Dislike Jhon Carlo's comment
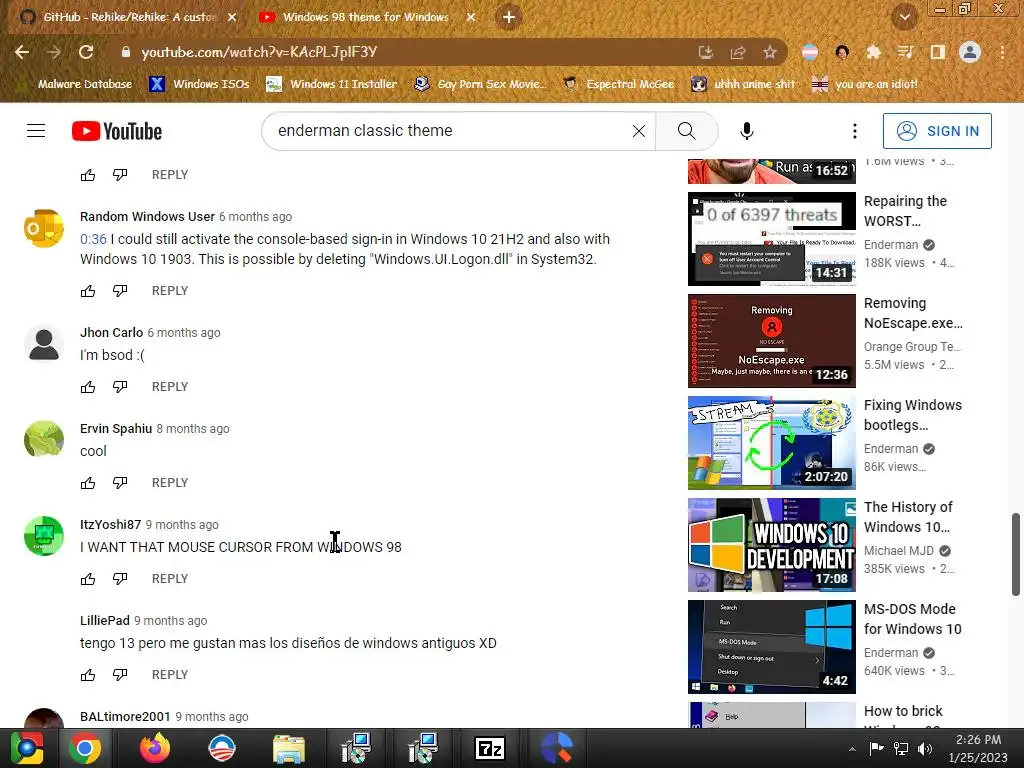The image size is (1024, 768). point(120,387)
